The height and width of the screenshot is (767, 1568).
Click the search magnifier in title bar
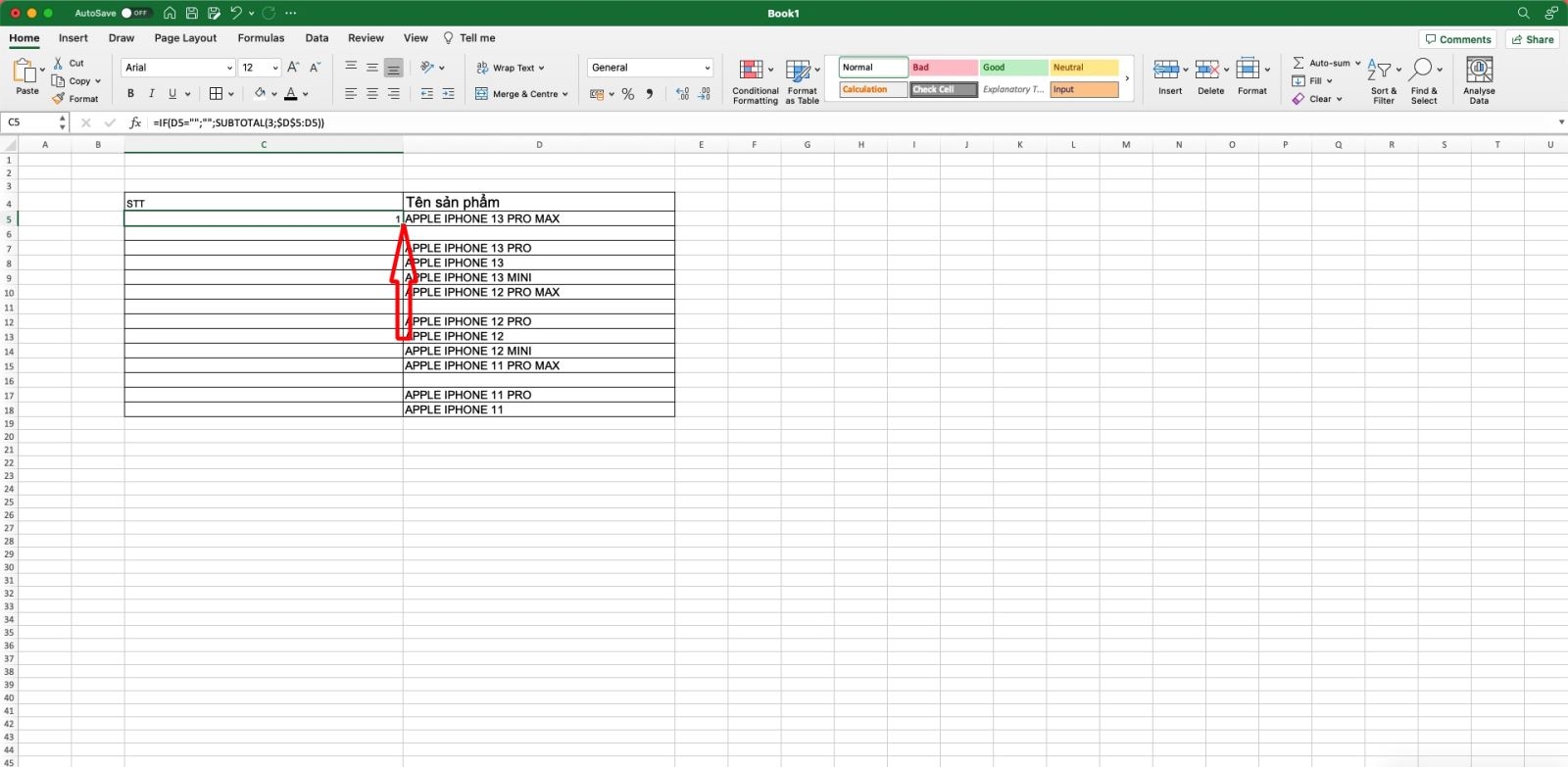click(x=1523, y=13)
